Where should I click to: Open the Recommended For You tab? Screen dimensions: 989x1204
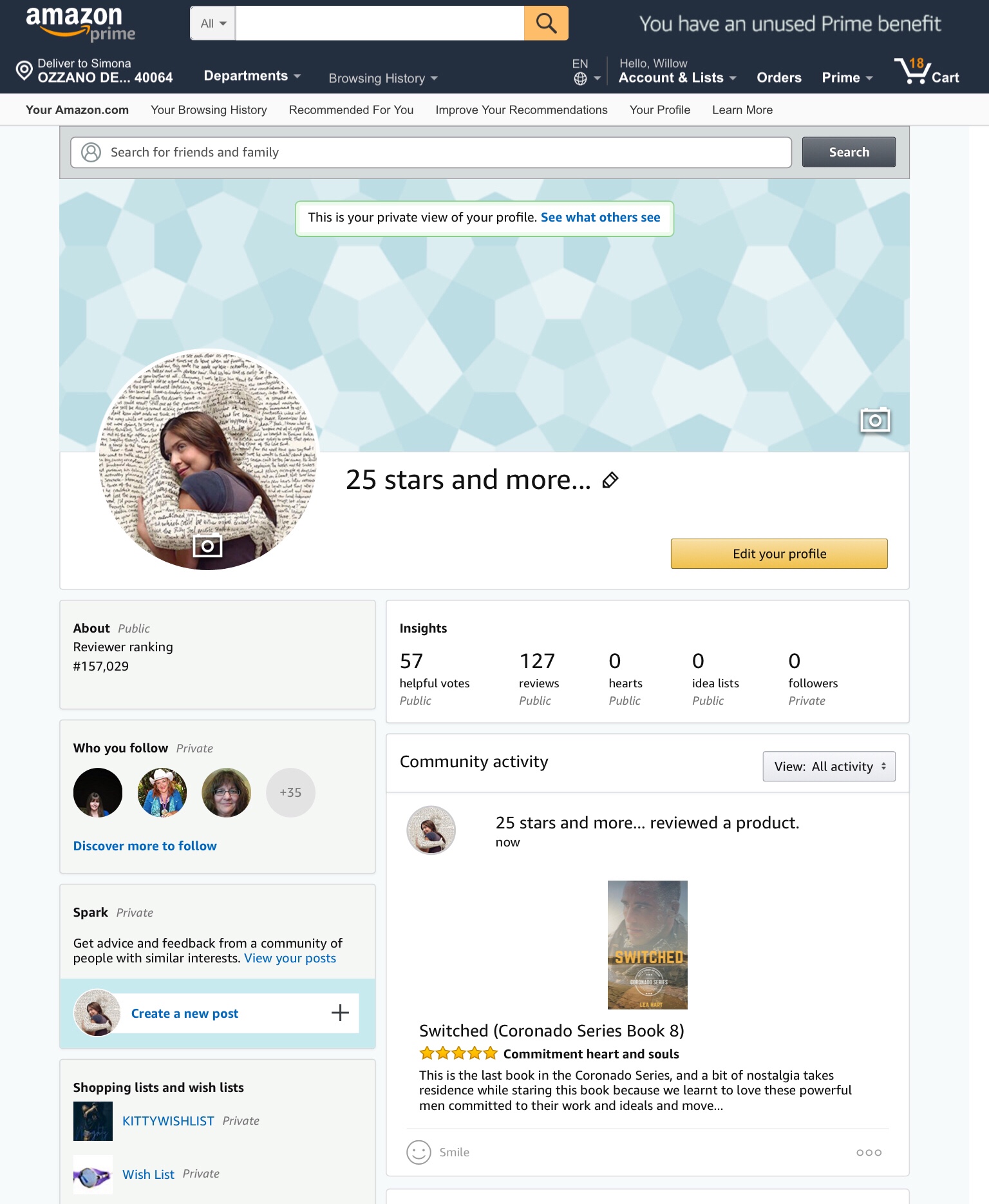point(351,110)
